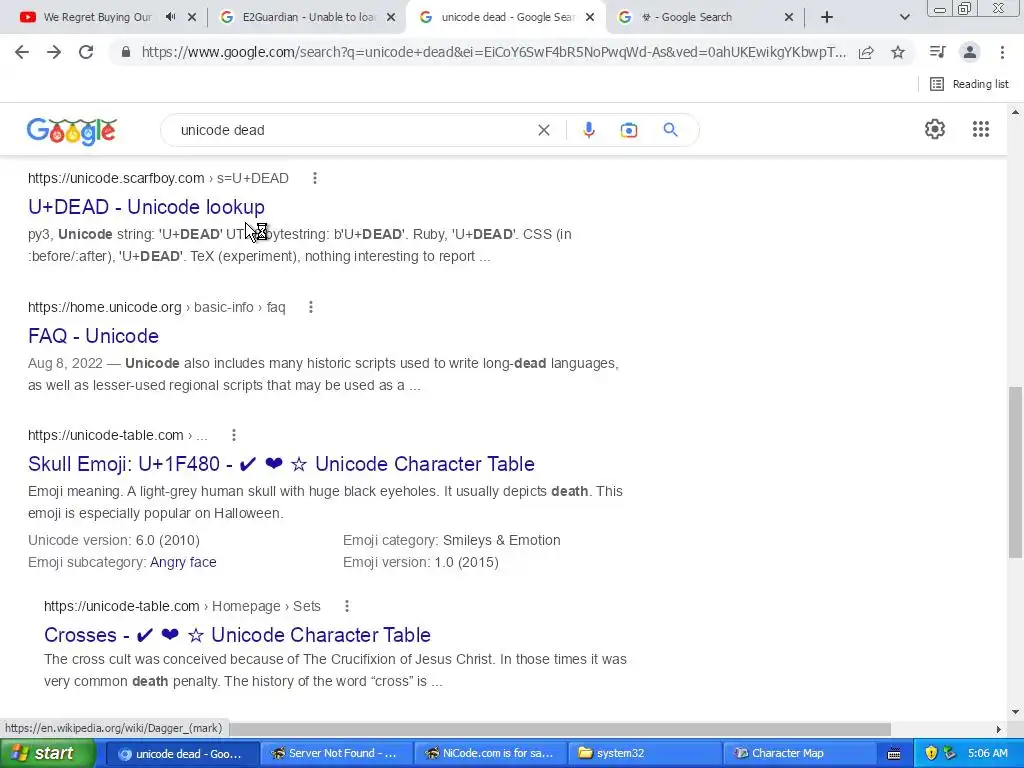Switch to NiCode.com taskbar window
The width and height of the screenshot is (1024, 768).
(490, 753)
